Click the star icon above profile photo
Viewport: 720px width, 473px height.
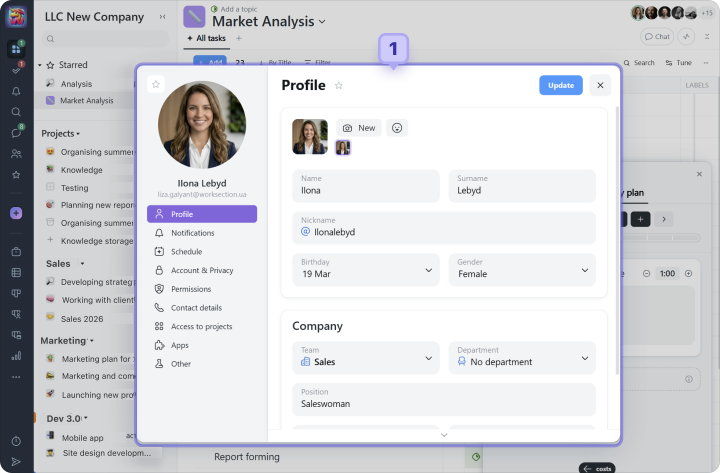tap(156, 85)
